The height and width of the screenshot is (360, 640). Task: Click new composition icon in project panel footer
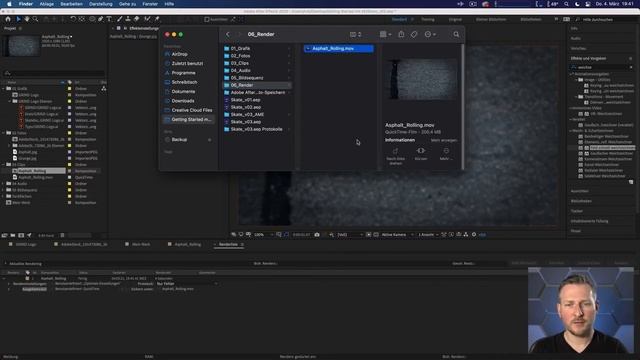pyautogui.click(x=21, y=236)
